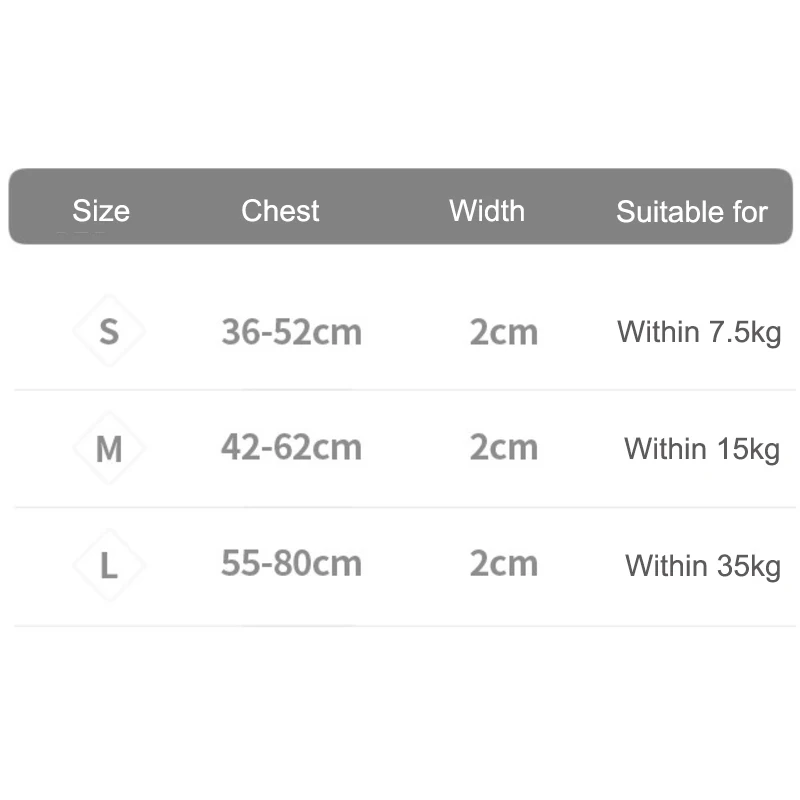
Task: Select the Width column header
Action: pyautogui.click(x=487, y=211)
